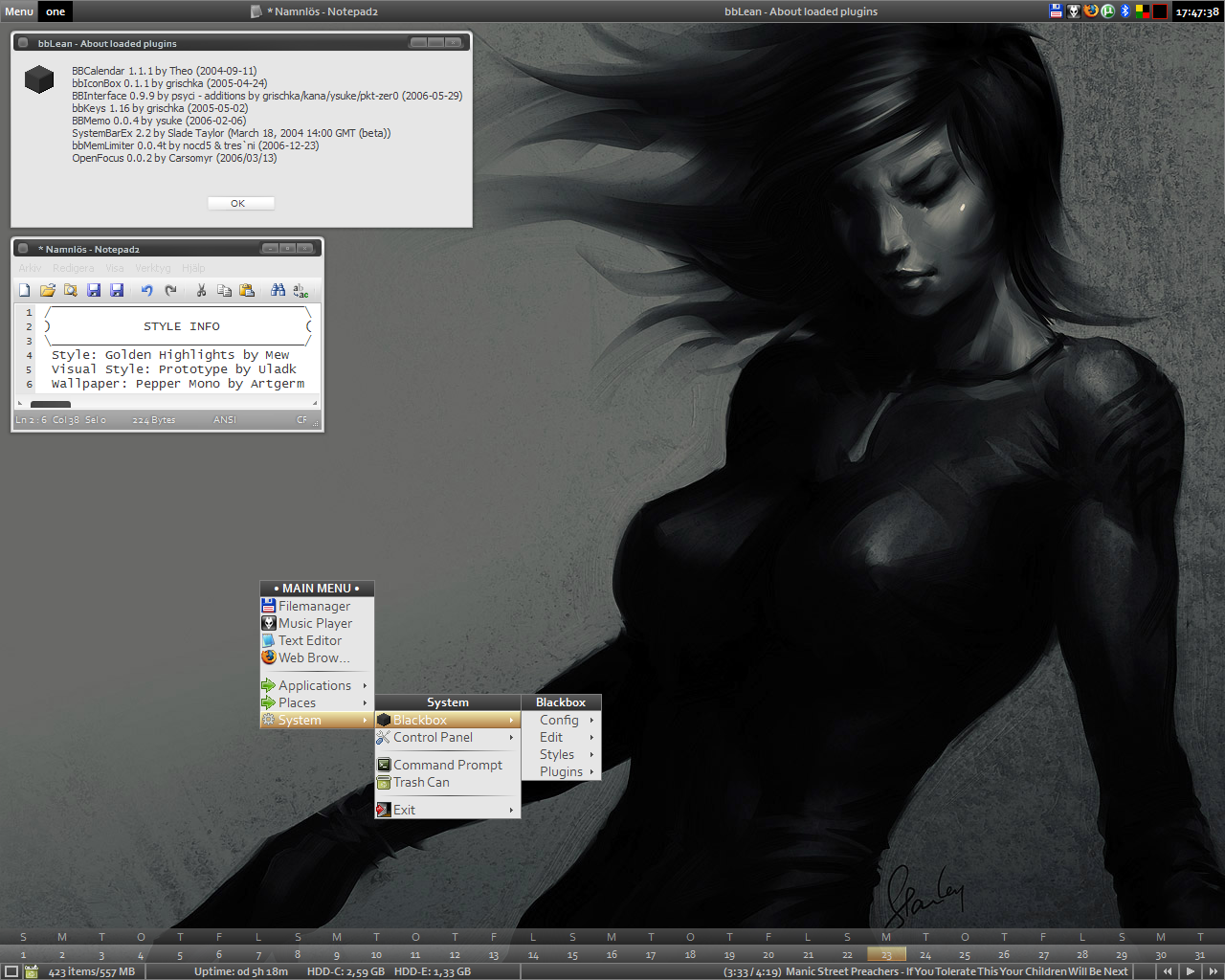
Task: Click the Firefox tray icon in top bar
Action: tap(1091, 11)
